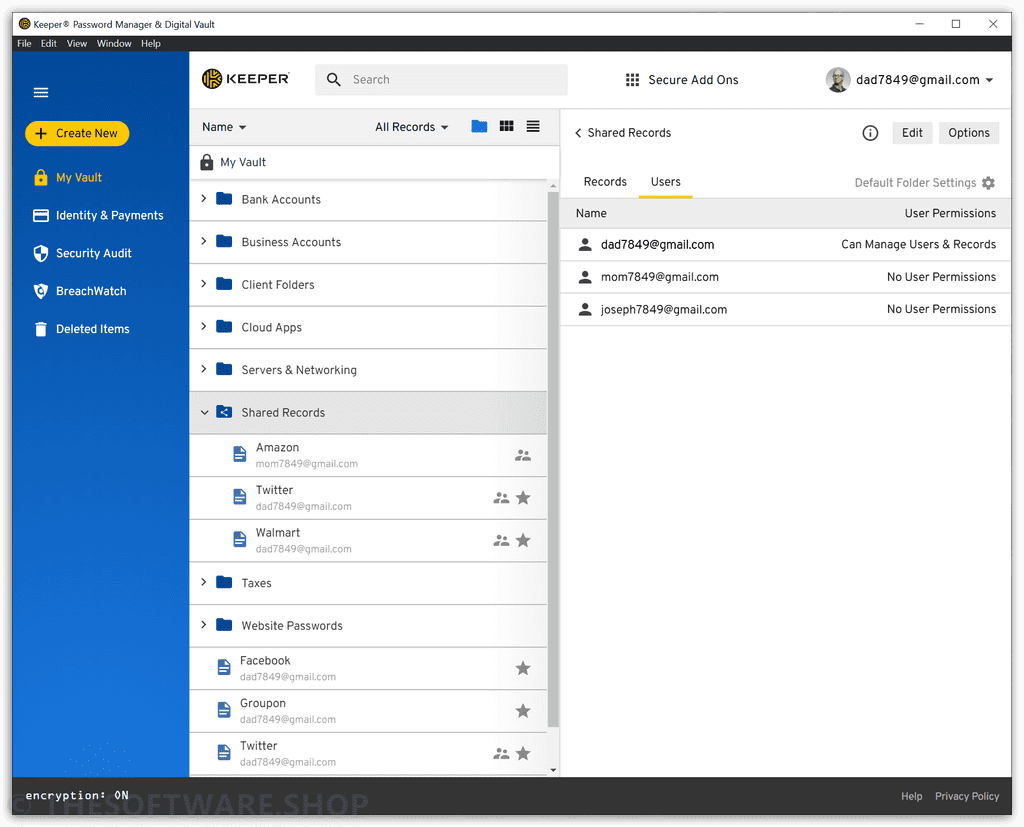Viewport: 1024px width, 827px height.
Task: Select the Groupon record
Action: pos(368,711)
